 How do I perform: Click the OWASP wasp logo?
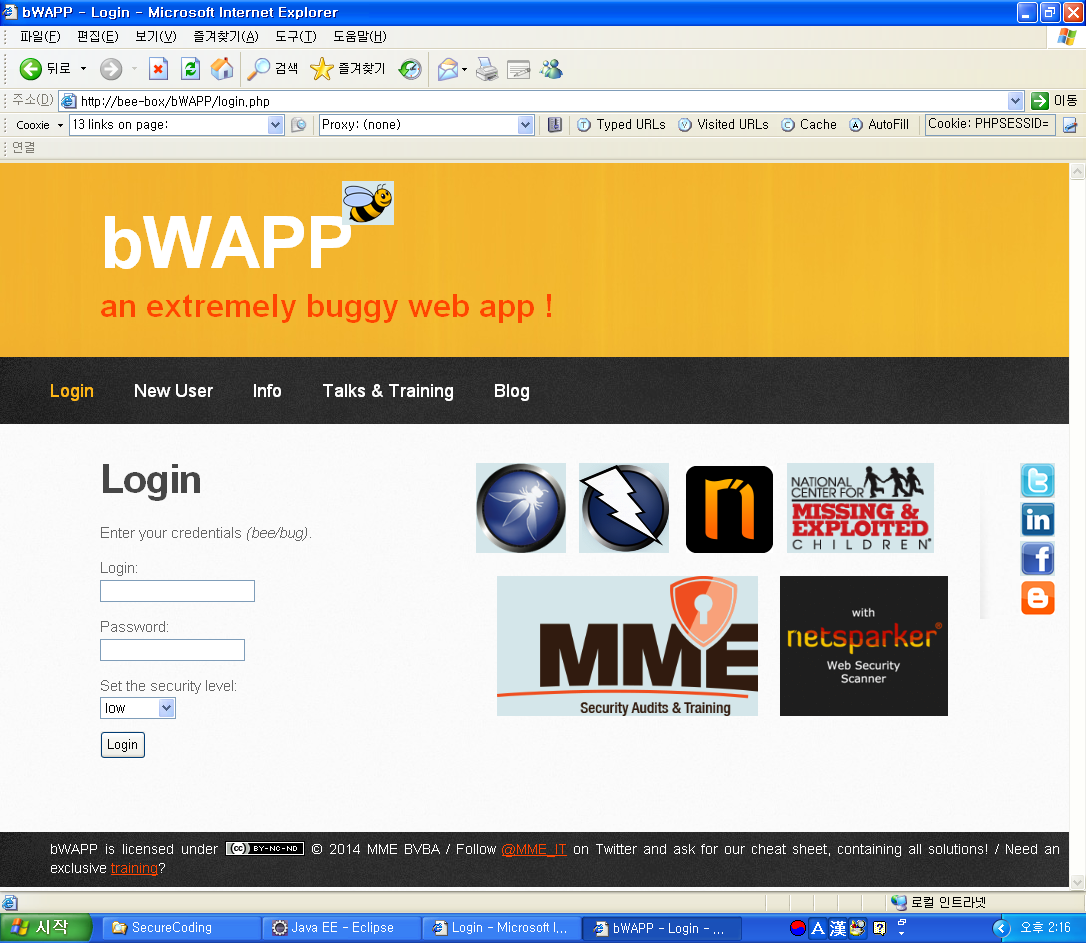[521, 508]
